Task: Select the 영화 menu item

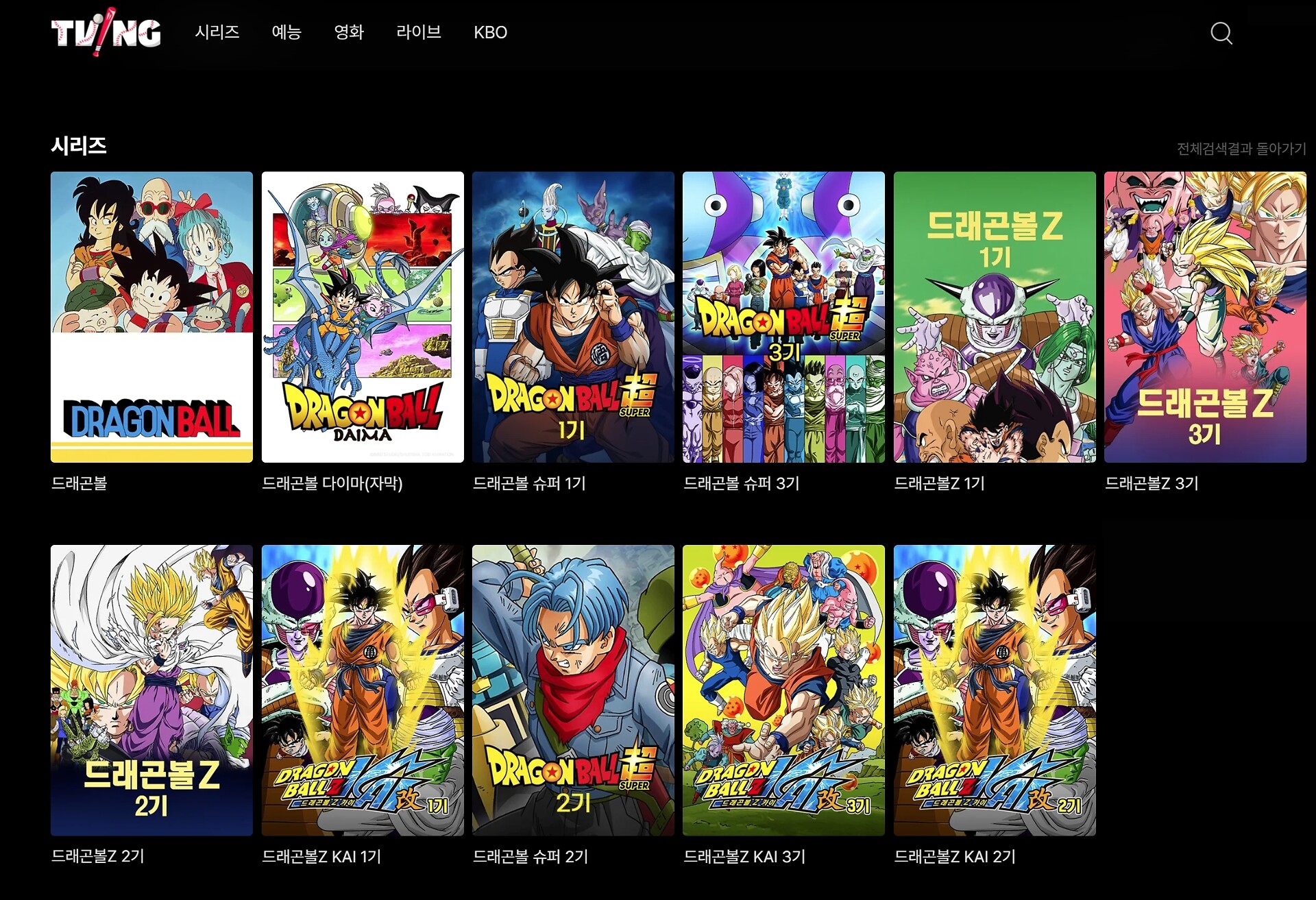Action: point(348,32)
